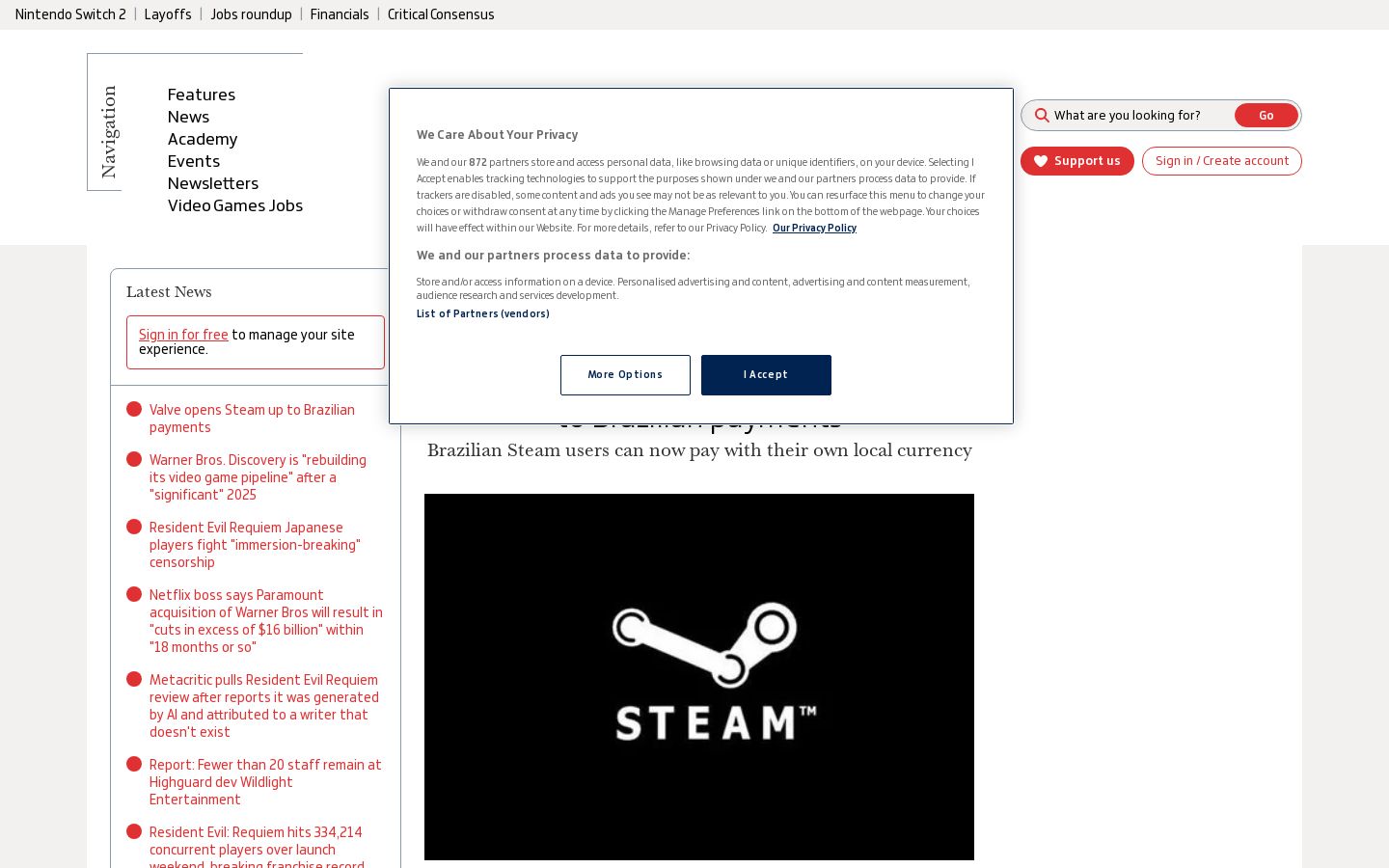Screen dimensions: 1389x868
Task: Click the Steam logo article image
Action: coord(699,677)
